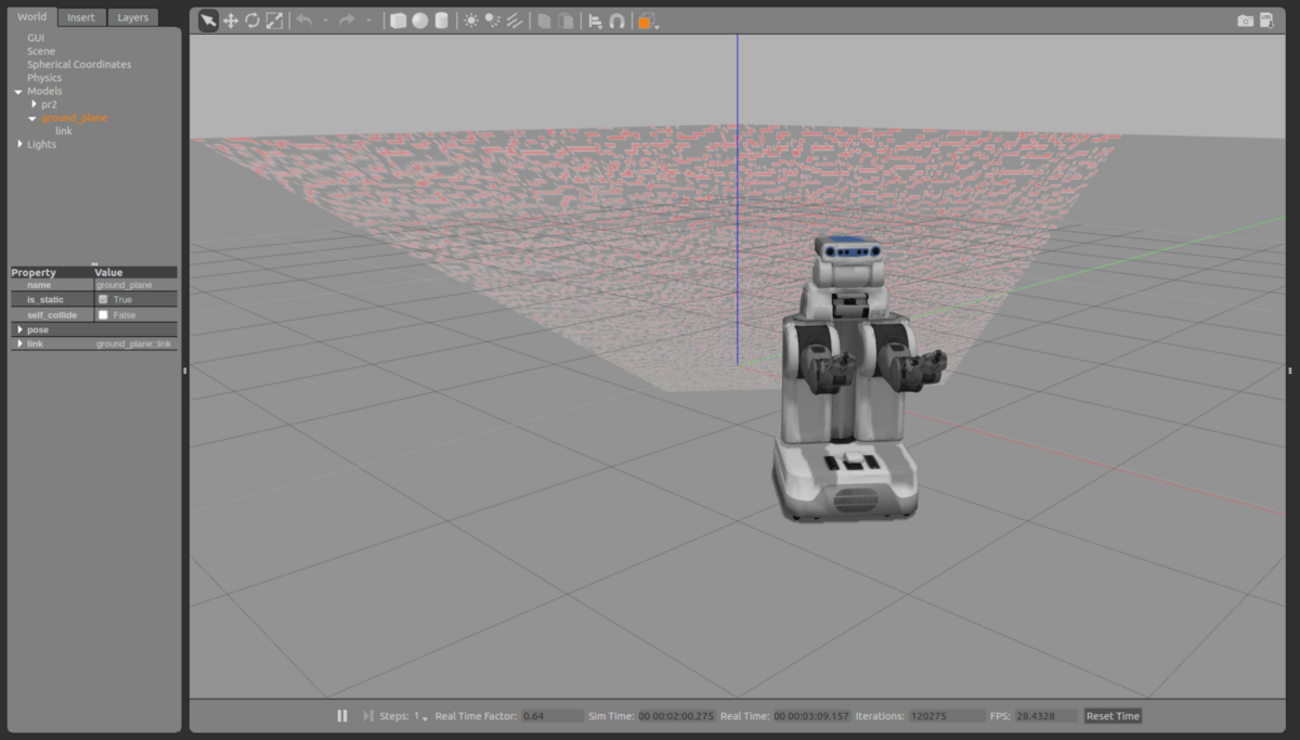Viewport: 1300px width, 740px height.
Task: Expand the Lights tree node
Action: pyautogui.click(x=20, y=144)
